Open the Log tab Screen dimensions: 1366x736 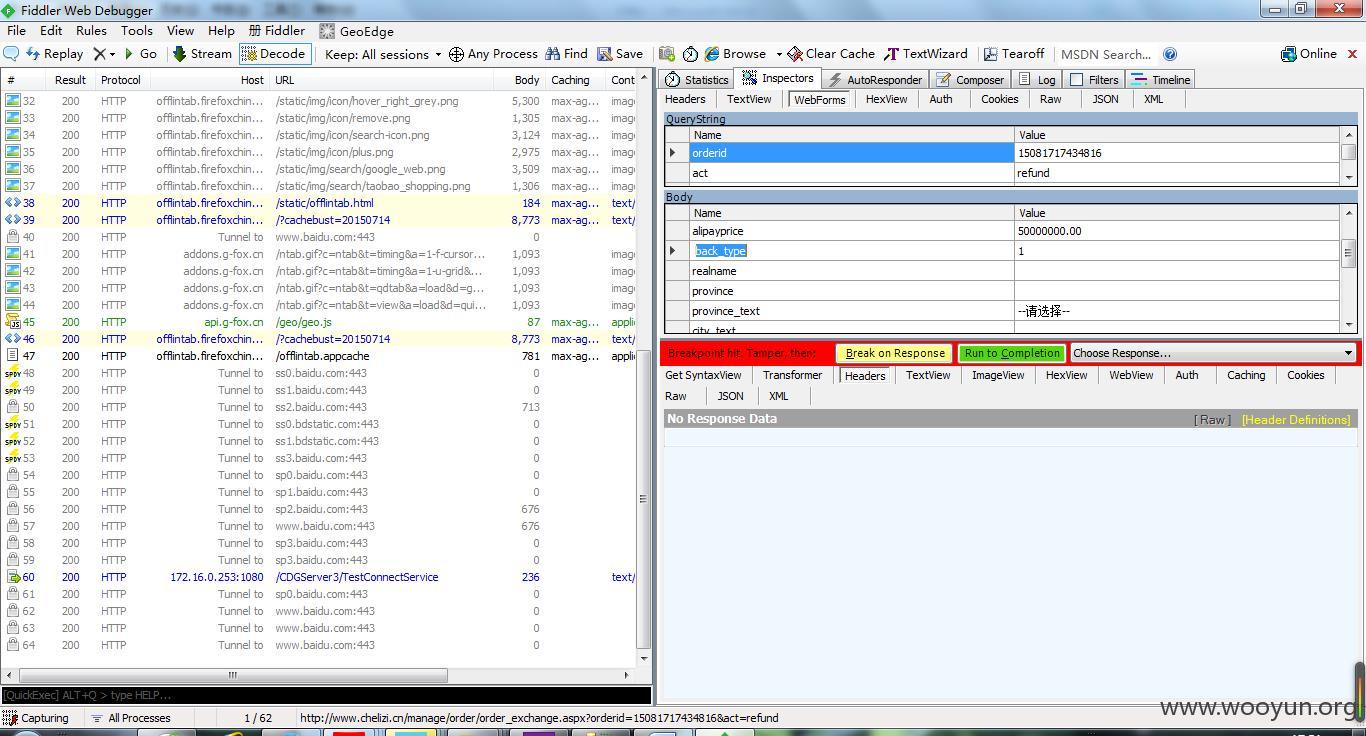(1037, 80)
